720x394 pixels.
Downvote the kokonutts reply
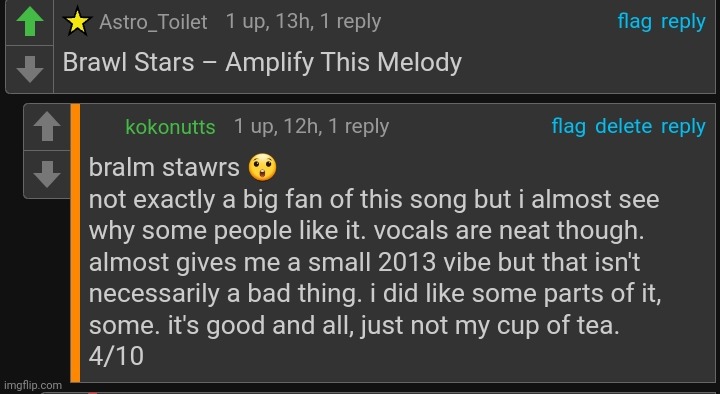coord(47,174)
